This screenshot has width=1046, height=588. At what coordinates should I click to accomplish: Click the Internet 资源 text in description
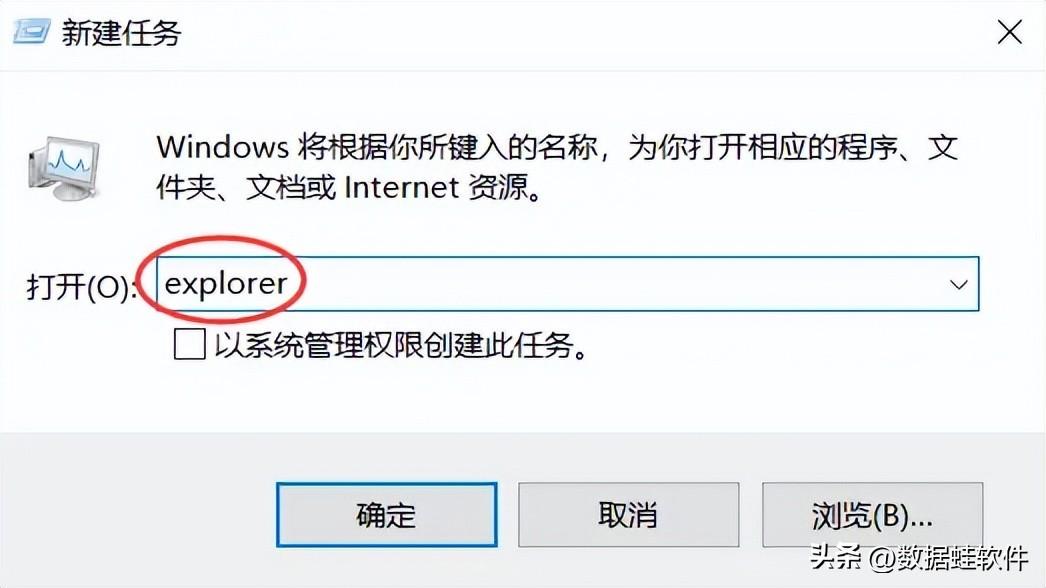pos(443,188)
